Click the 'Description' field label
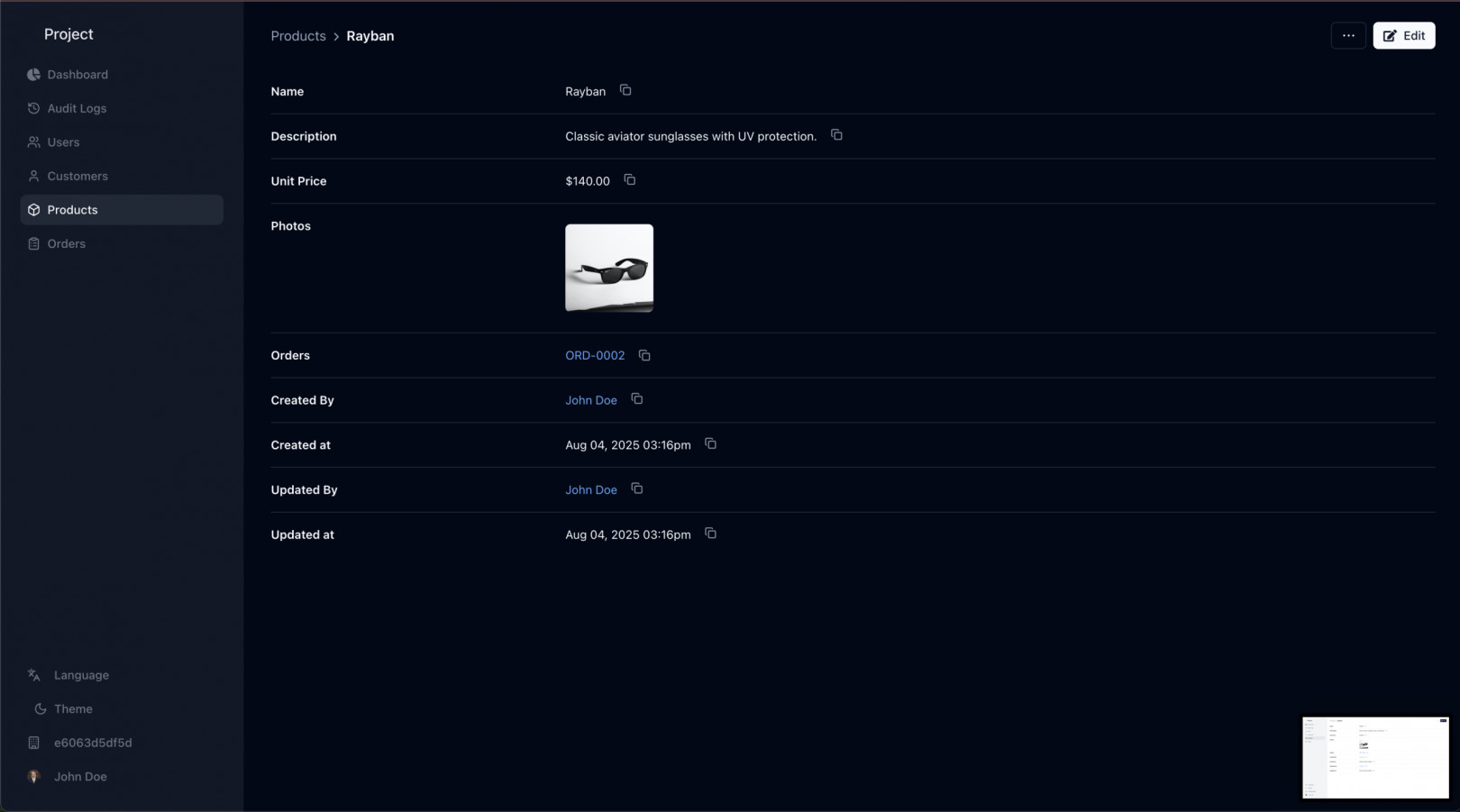The width and height of the screenshot is (1460, 812). pos(304,136)
